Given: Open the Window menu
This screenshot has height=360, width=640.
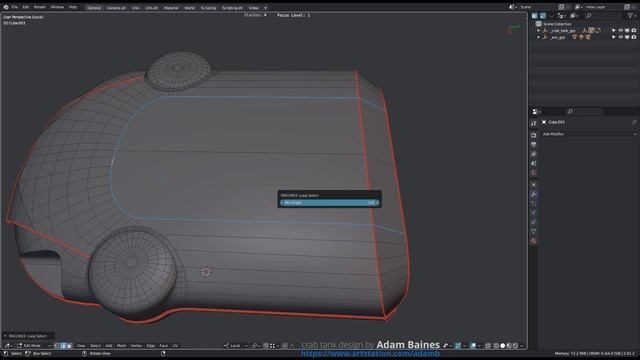Looking at the screenshot, I should click(57, 7).
